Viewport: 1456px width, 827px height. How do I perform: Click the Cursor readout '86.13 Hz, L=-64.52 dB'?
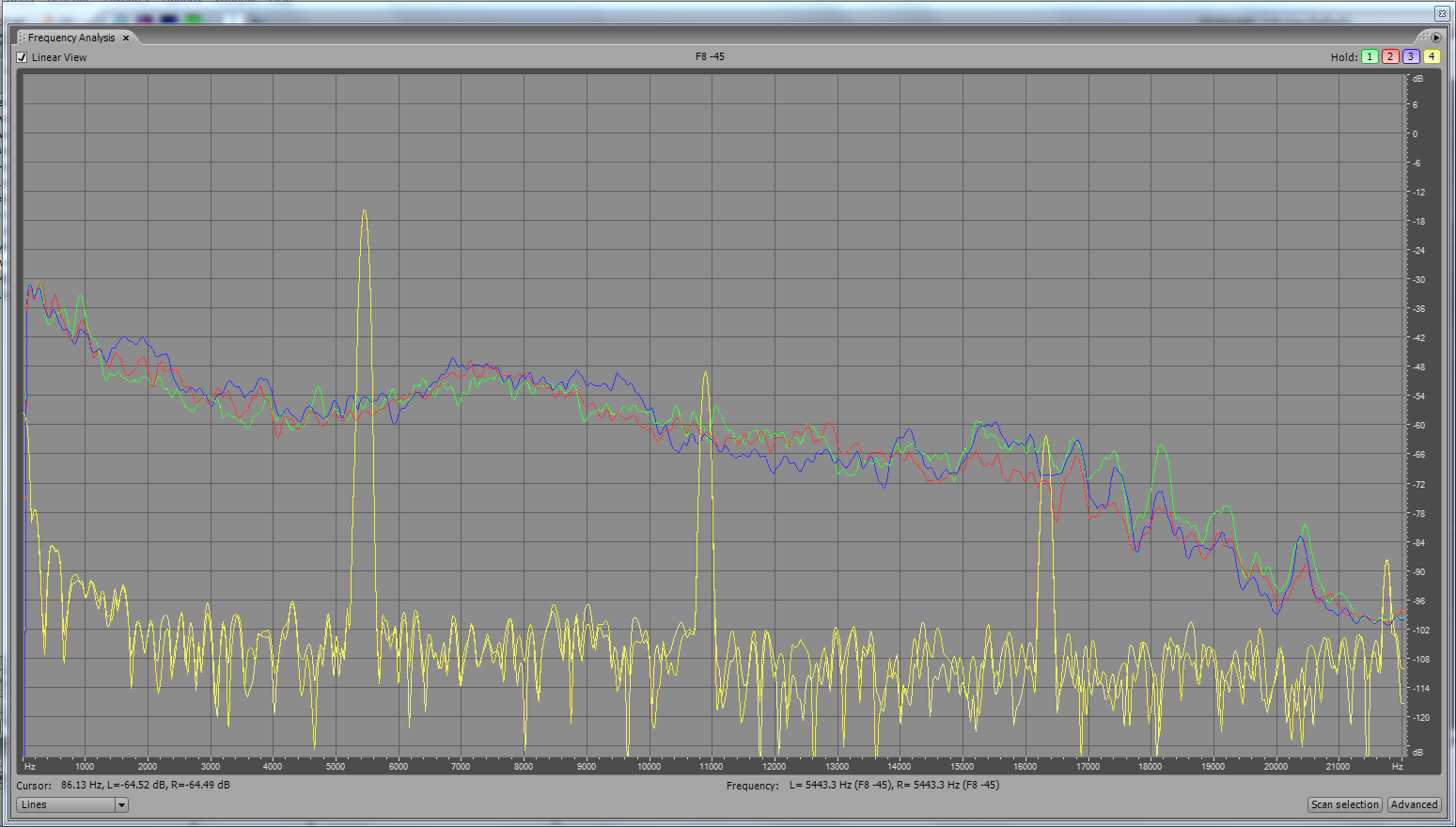click(113, 785)
